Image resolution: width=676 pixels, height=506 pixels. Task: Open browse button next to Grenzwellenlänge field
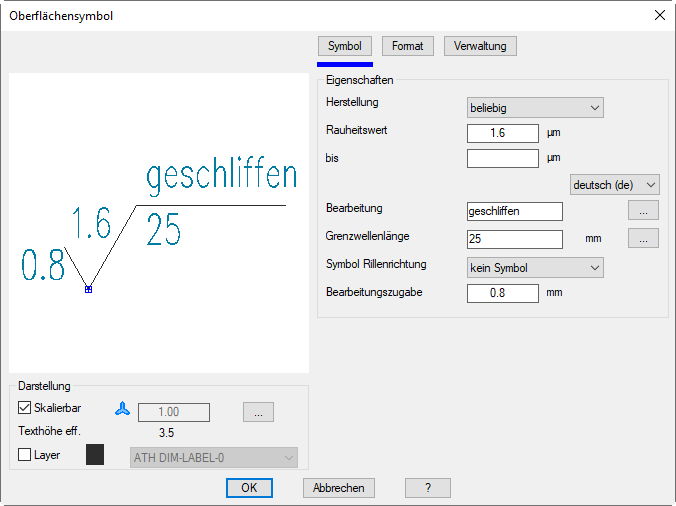(643, 238)
